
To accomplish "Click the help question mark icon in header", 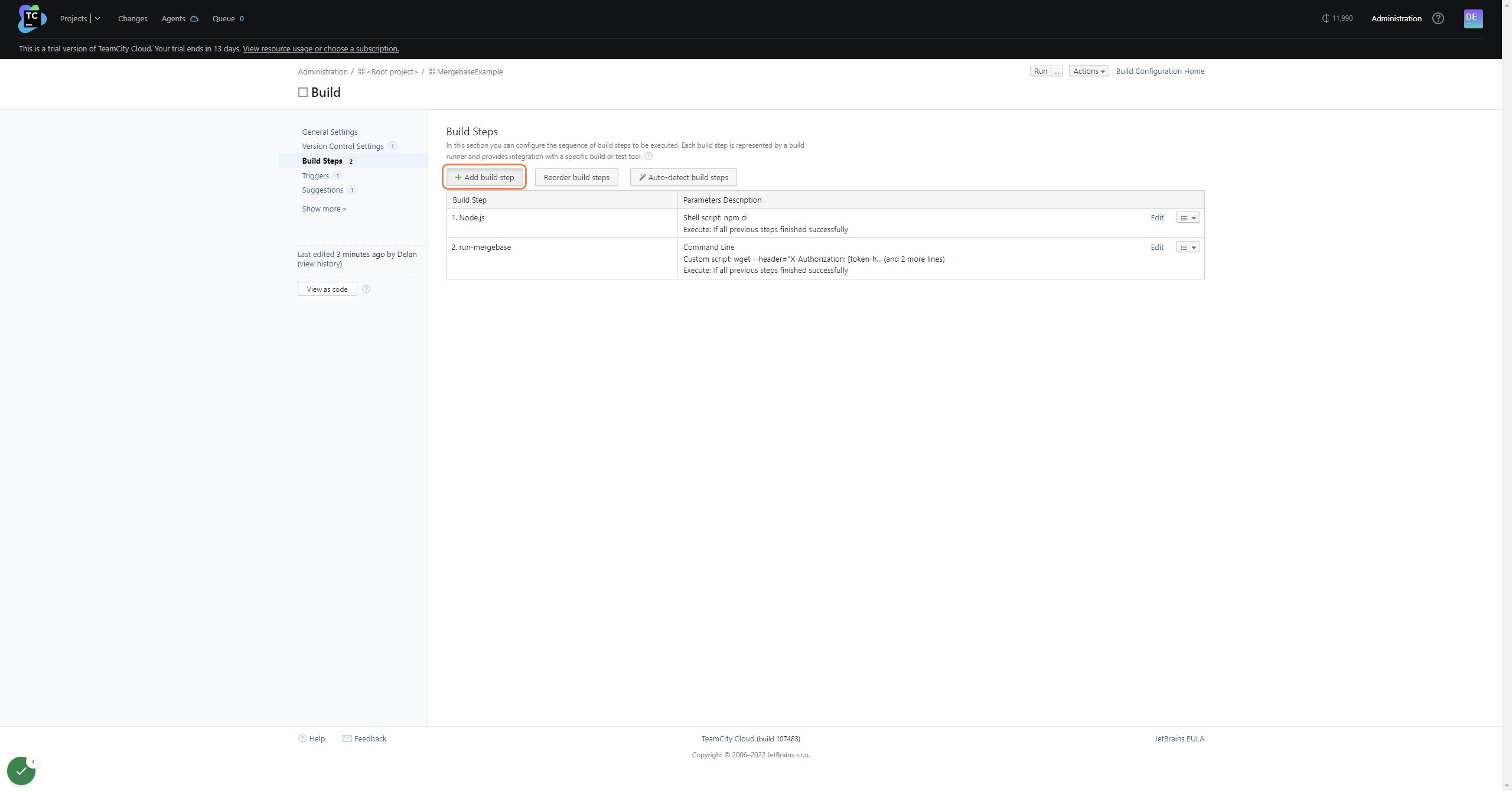I will pyautogui.click(x=1438, y=18).
